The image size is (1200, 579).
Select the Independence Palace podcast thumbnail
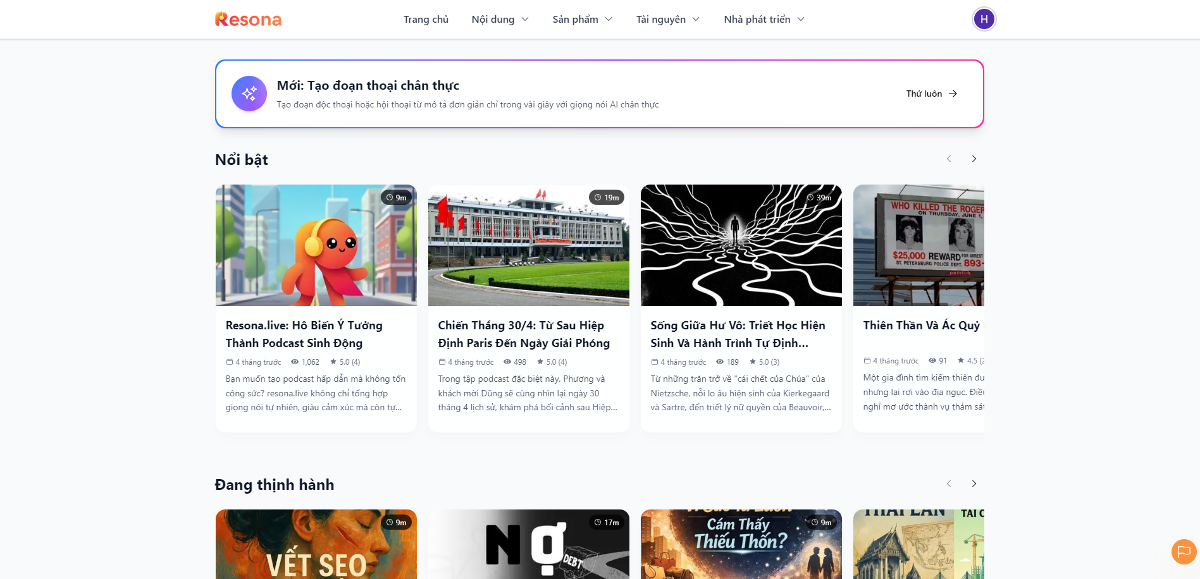(x=528, y=245)
